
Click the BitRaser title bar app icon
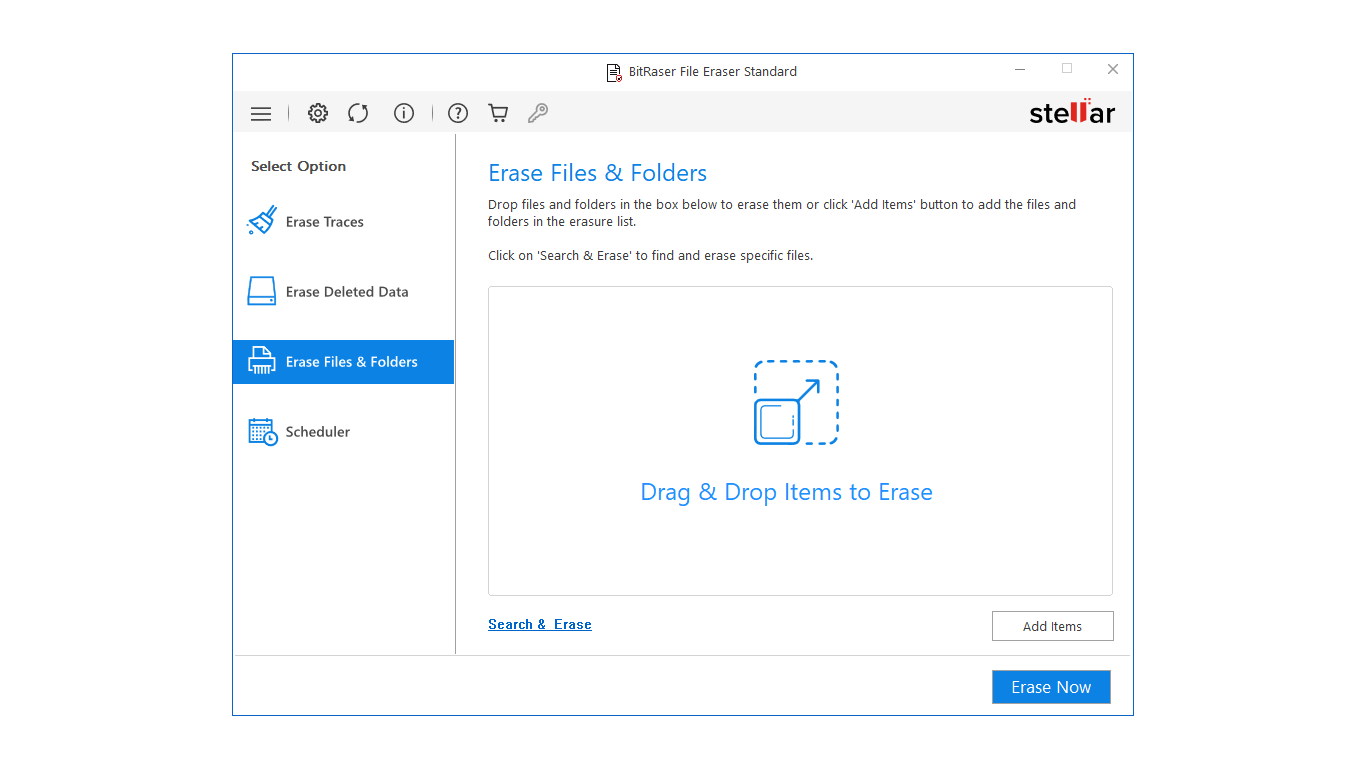point(614,72)
